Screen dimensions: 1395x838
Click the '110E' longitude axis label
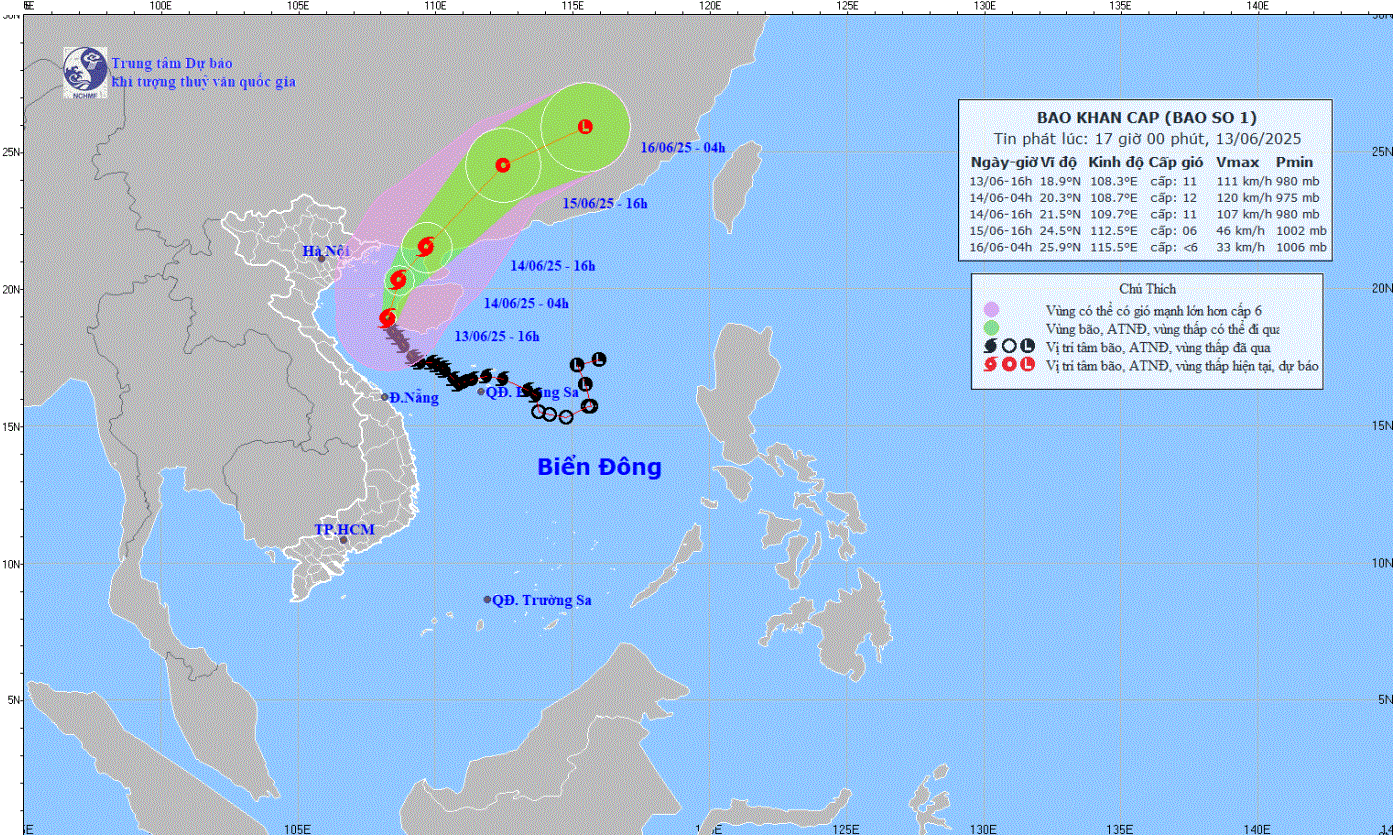(434, 6)
